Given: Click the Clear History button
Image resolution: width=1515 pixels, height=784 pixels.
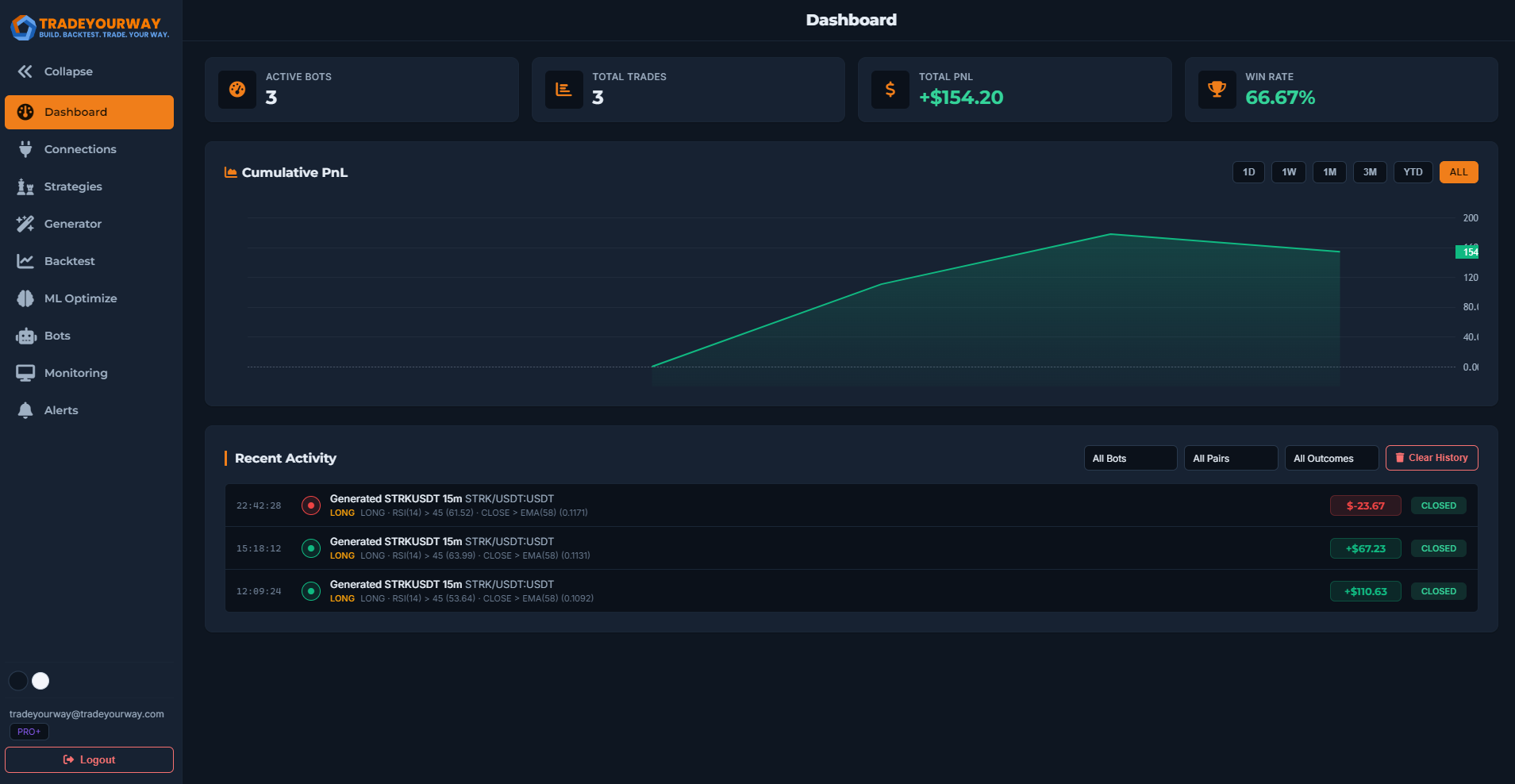Looking at the screenshot, I should [x=1432, y=458].
